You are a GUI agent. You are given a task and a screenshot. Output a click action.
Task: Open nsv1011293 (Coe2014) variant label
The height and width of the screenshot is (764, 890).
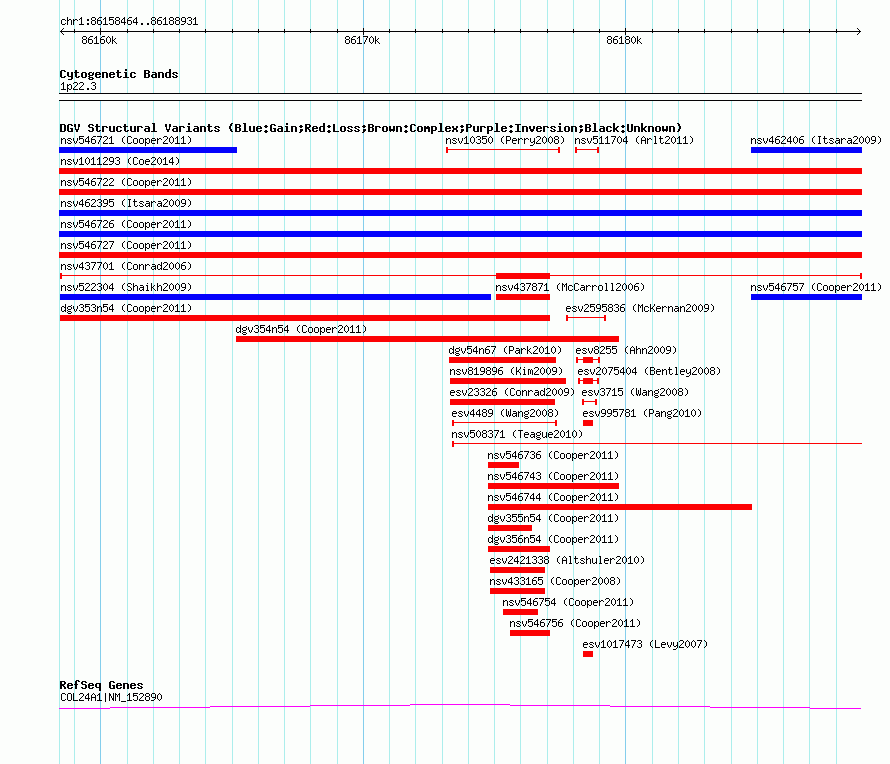120,161
